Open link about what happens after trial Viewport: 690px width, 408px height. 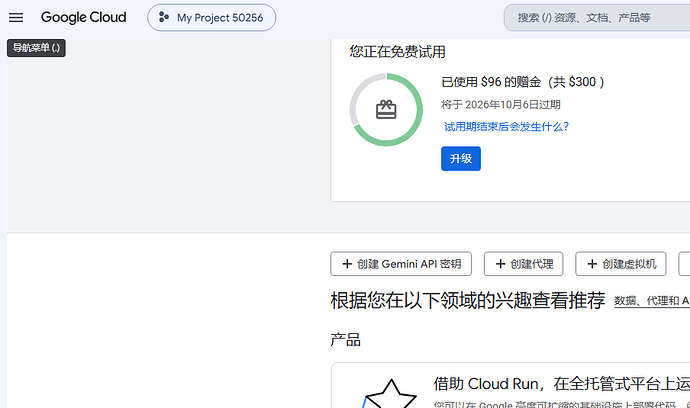click(x=506, y=127)
